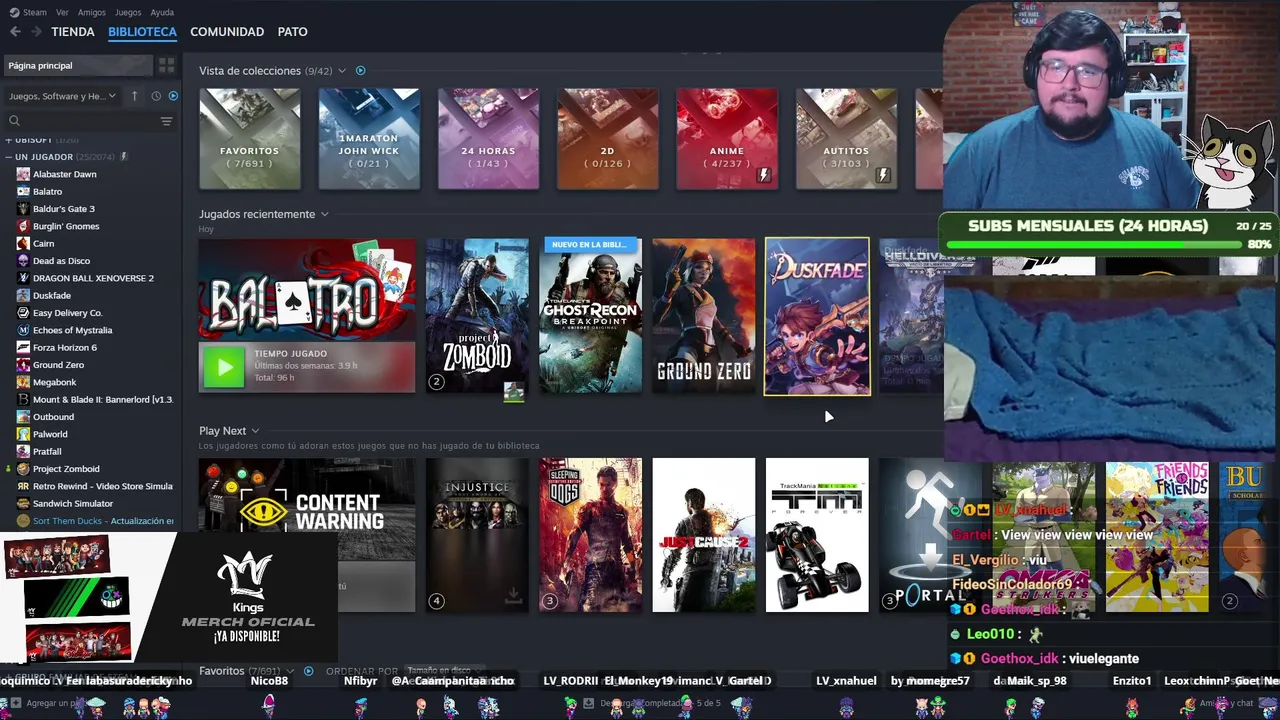Viewport: 1280px width, 720px height.
Task: Select Ghost Recon Breakpoint cover
Action: coord(591,315)
